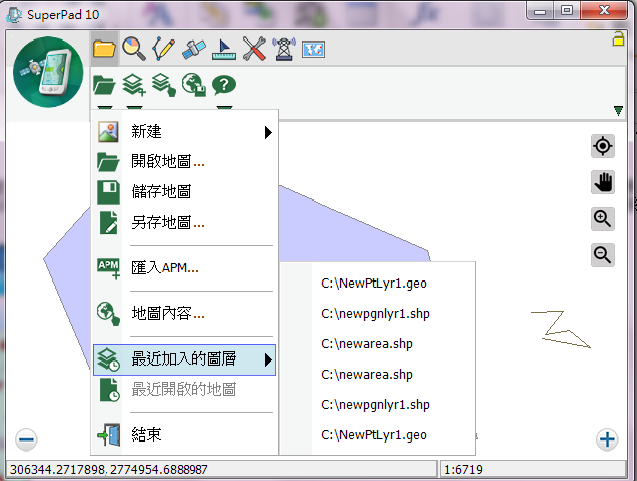Click the save-as document pencil icon
Image resolution: width=637 pixels, height=481 pixels.
tap(108, 222)
